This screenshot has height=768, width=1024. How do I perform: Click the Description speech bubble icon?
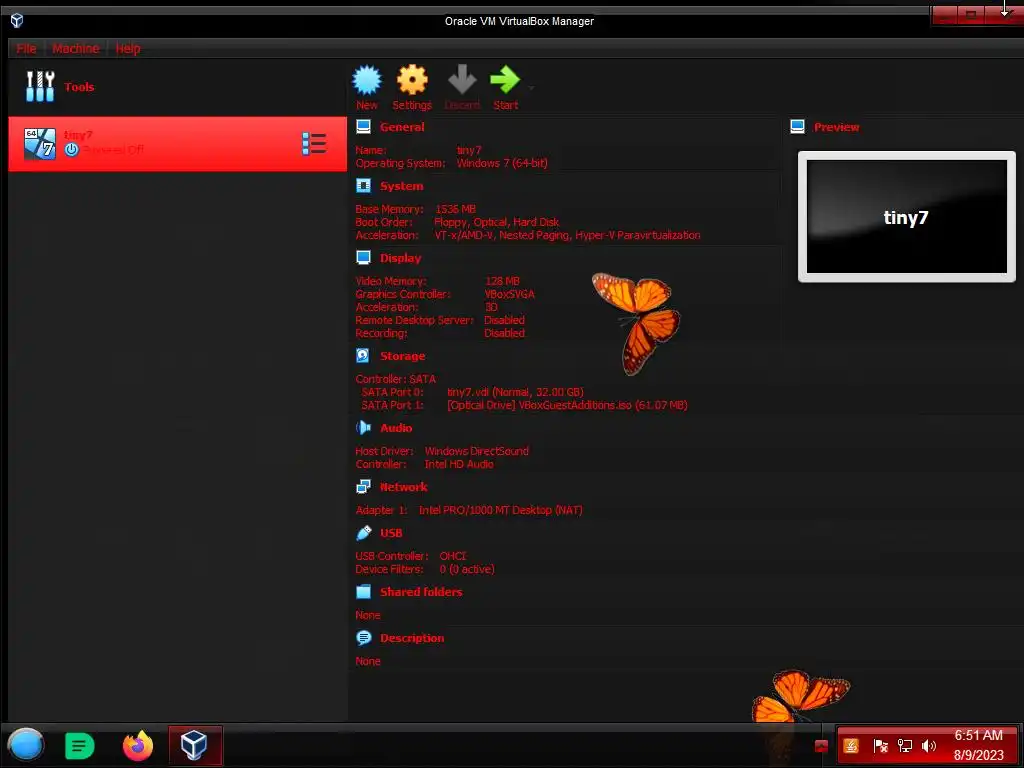(x=364, y=637)
